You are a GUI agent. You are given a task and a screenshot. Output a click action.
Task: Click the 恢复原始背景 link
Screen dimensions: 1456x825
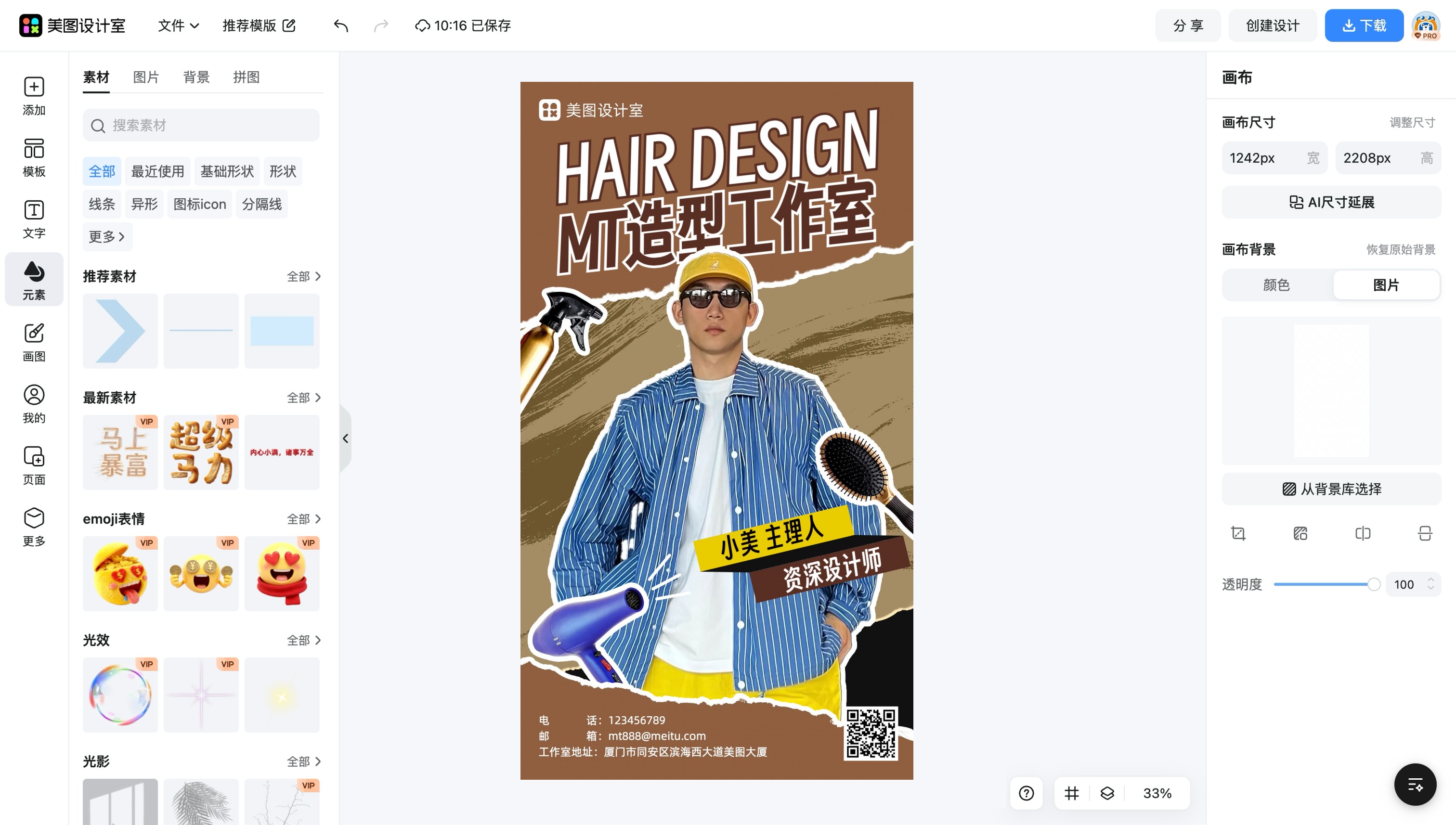click(x=1401, y=249)
